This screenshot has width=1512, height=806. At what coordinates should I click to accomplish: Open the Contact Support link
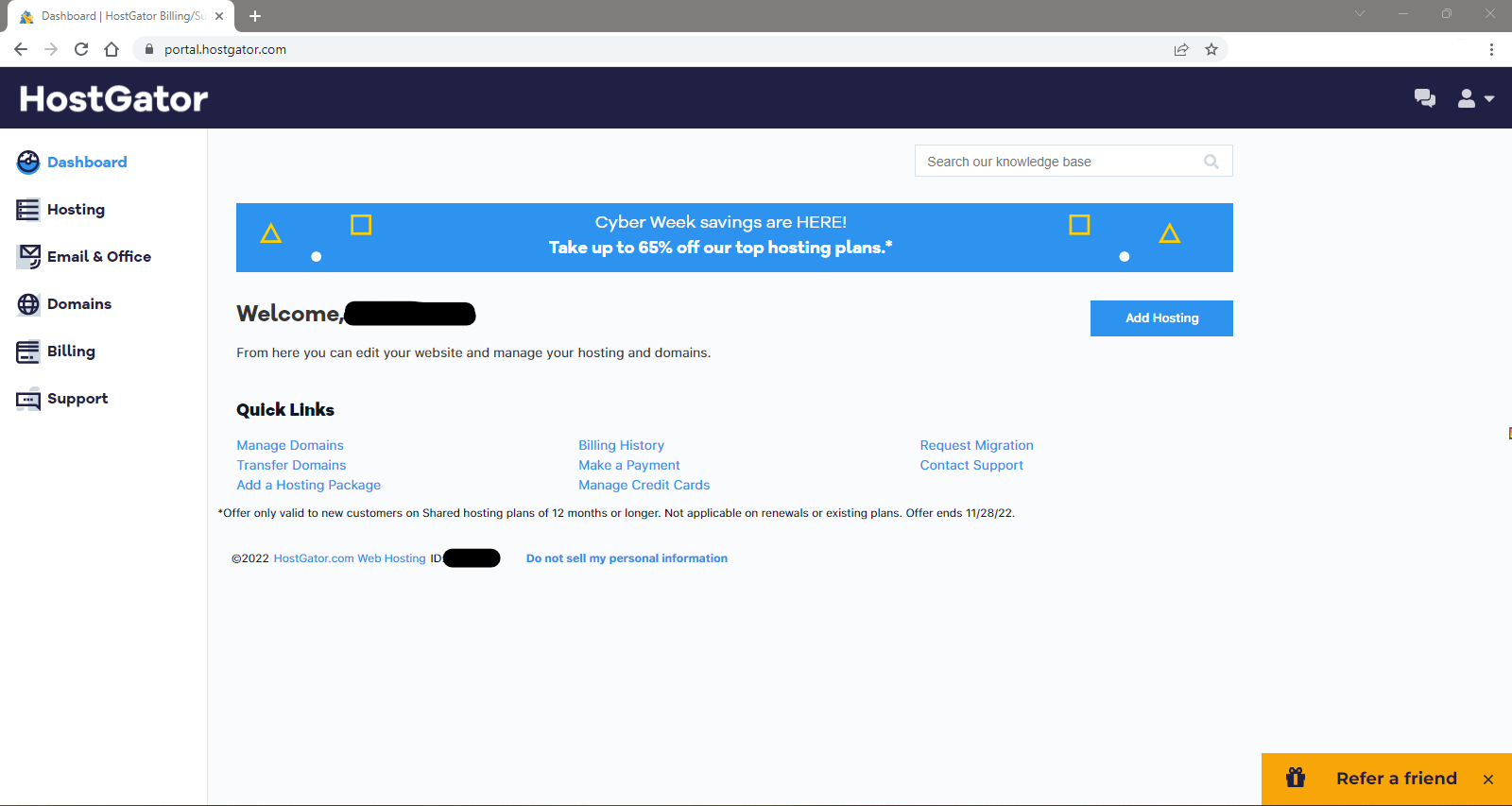(971, 465)
